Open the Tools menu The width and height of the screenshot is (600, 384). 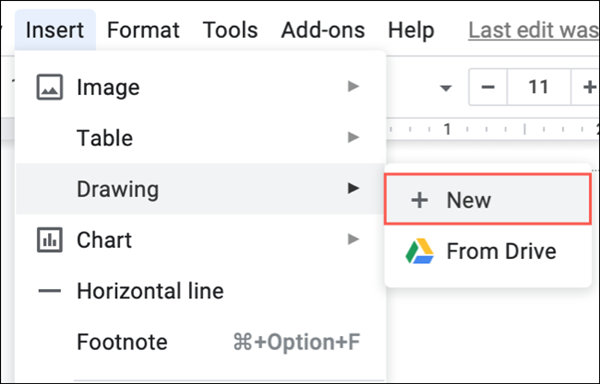click(230, 30)
